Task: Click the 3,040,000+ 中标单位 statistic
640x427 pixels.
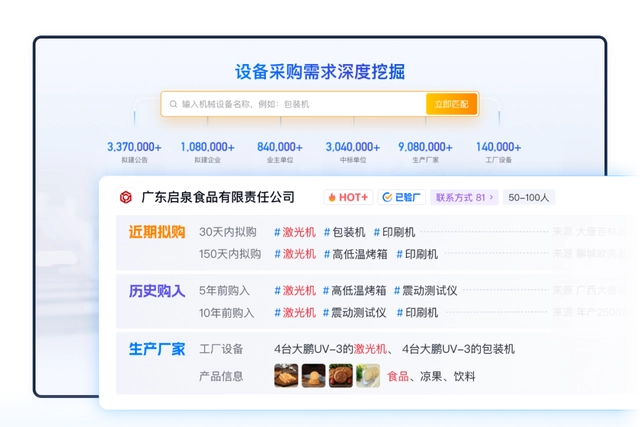Action: pyautogui.click(x=353, y=152)
